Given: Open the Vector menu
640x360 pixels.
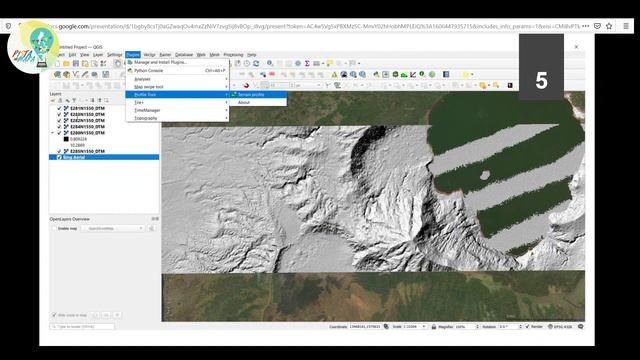Looking at the screenshot, I should point(149,55).
